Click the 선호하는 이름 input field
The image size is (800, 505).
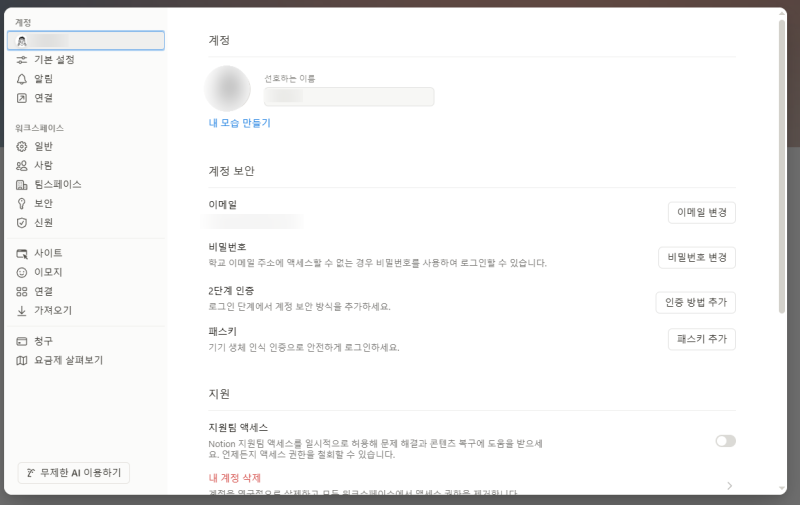(349, 96)
